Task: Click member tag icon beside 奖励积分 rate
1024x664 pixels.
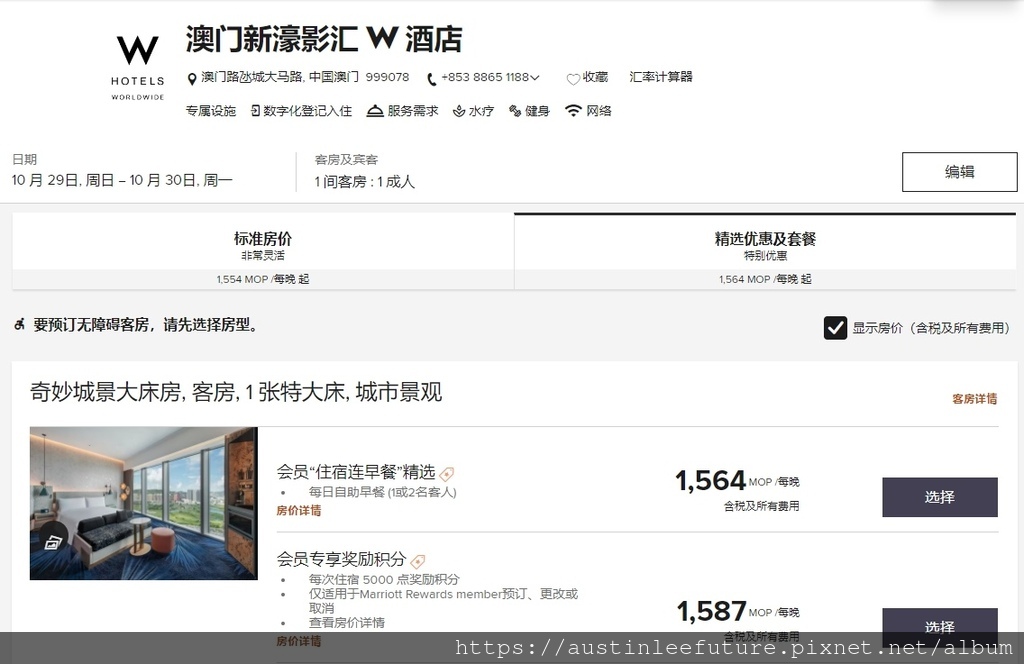Action: [x=418, y=561]
